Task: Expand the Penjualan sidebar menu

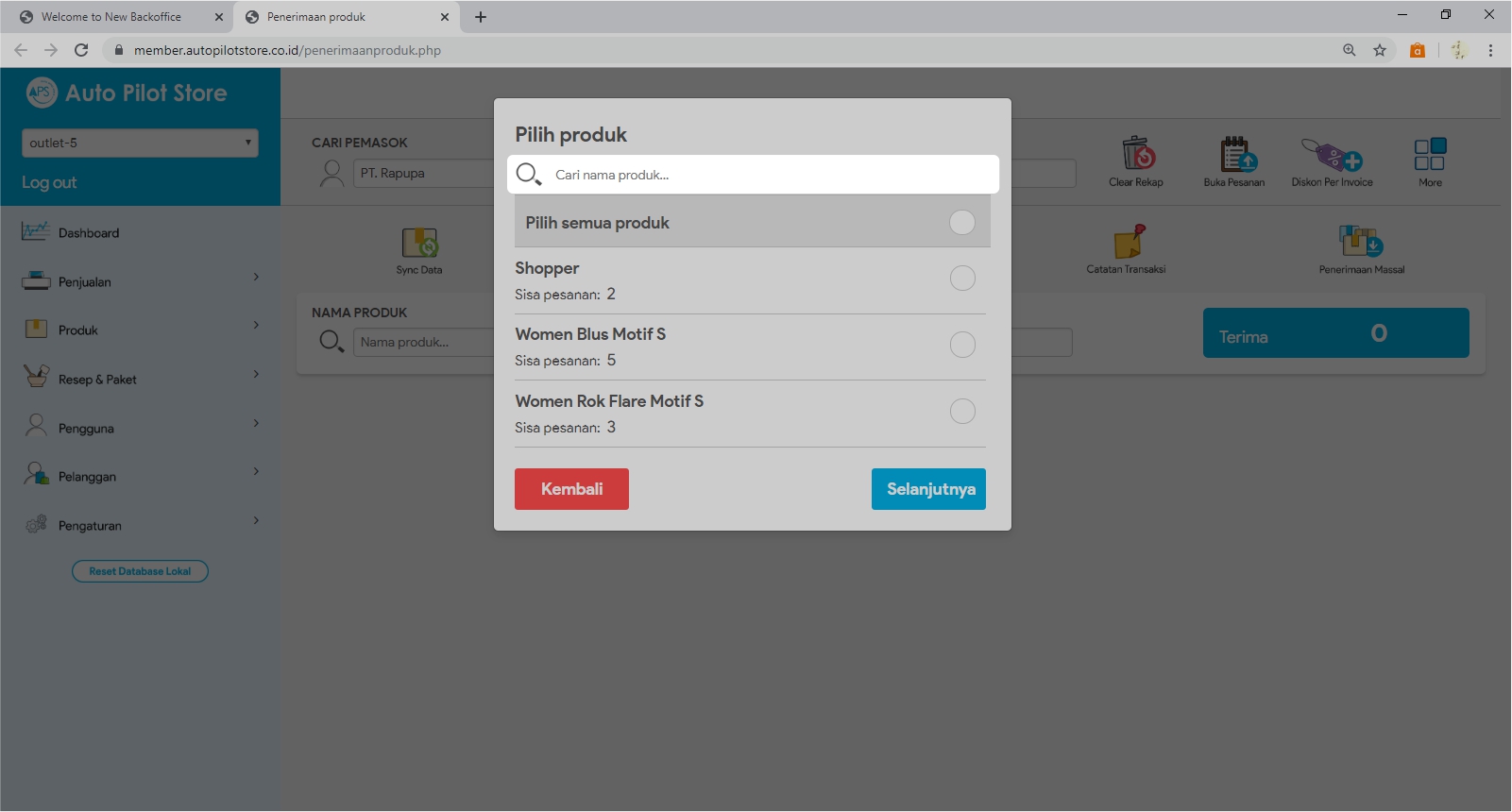Action: (x=140, y=281)
